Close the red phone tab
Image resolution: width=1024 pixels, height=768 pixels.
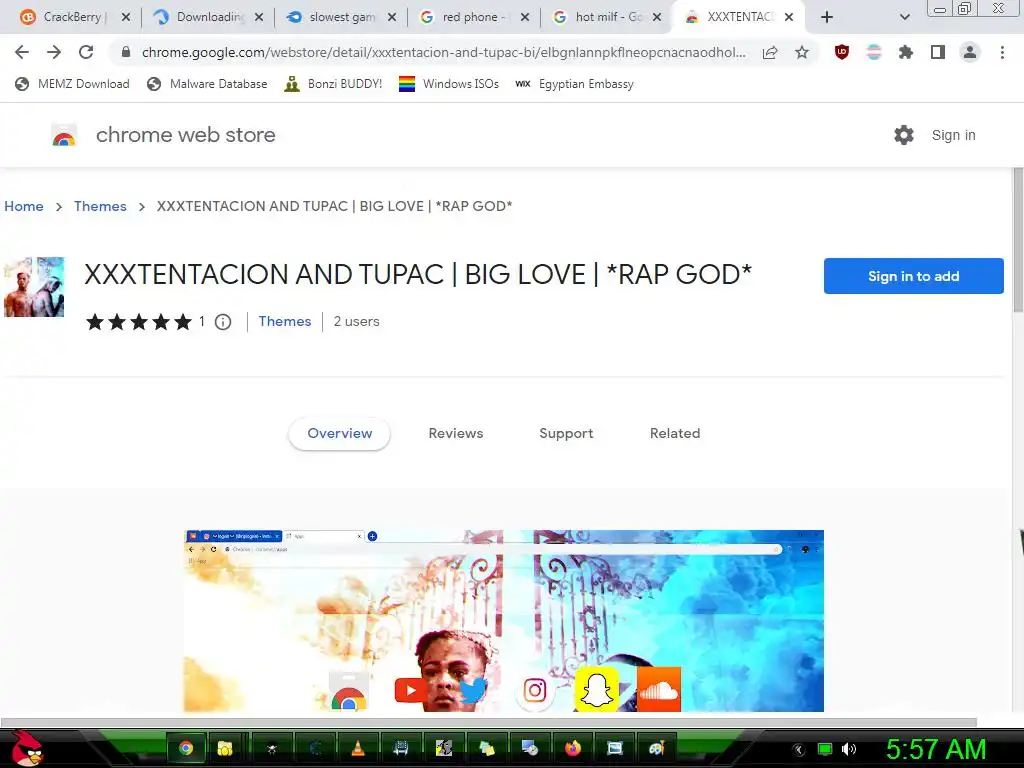(524, 18)
